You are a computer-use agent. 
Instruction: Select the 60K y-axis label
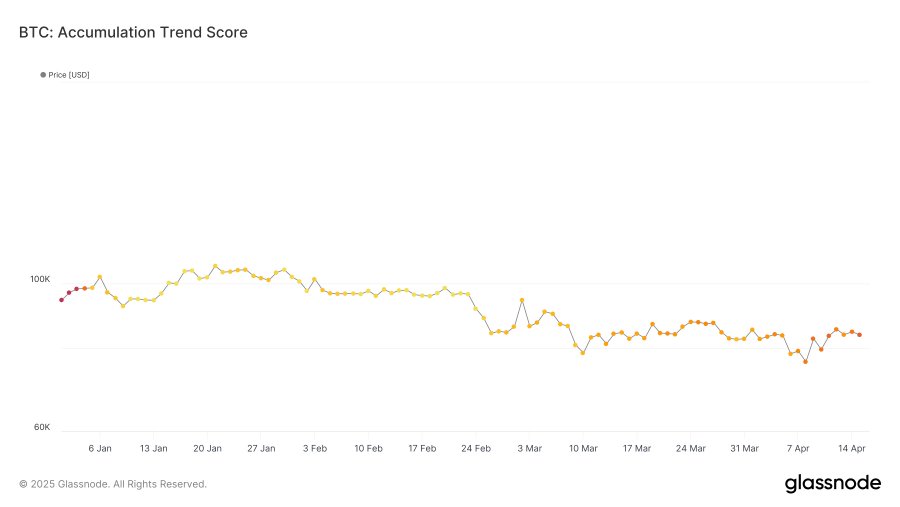[42, 427]
